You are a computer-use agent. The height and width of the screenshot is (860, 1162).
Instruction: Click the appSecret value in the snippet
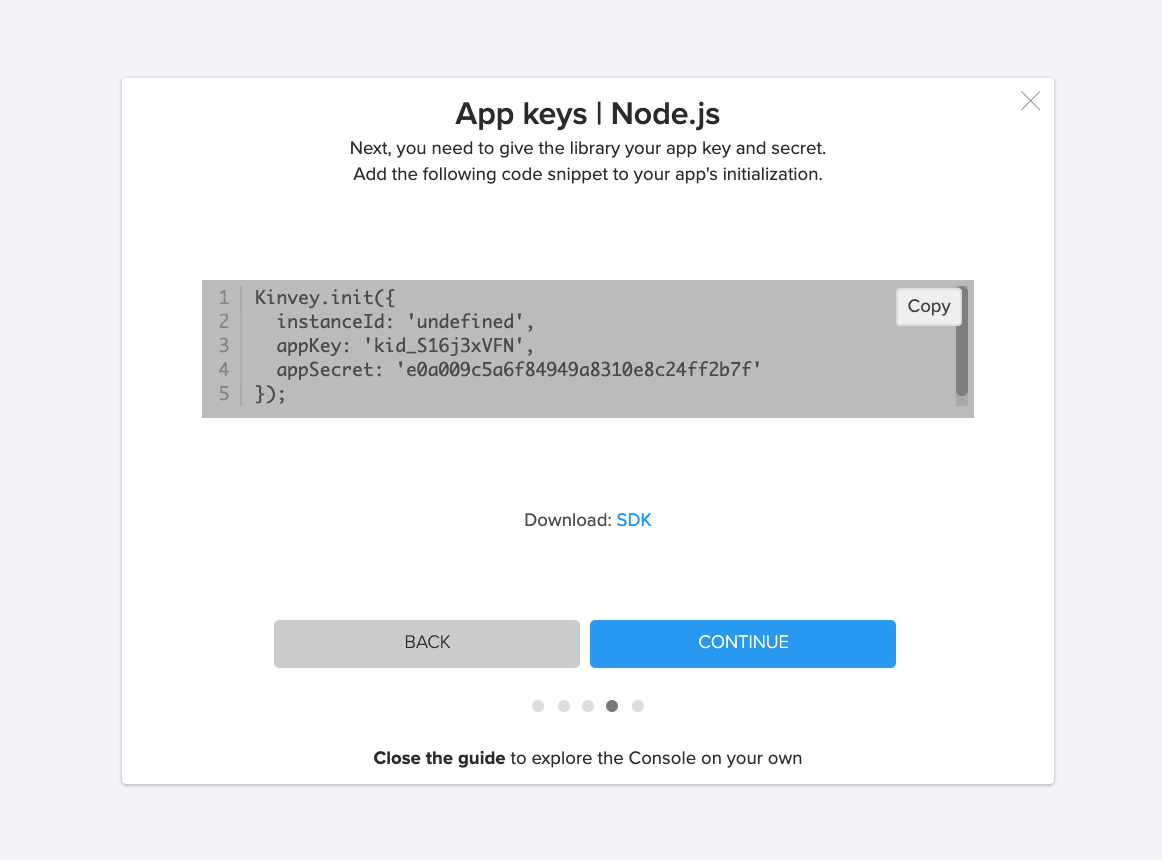click(x=580, y=370)
